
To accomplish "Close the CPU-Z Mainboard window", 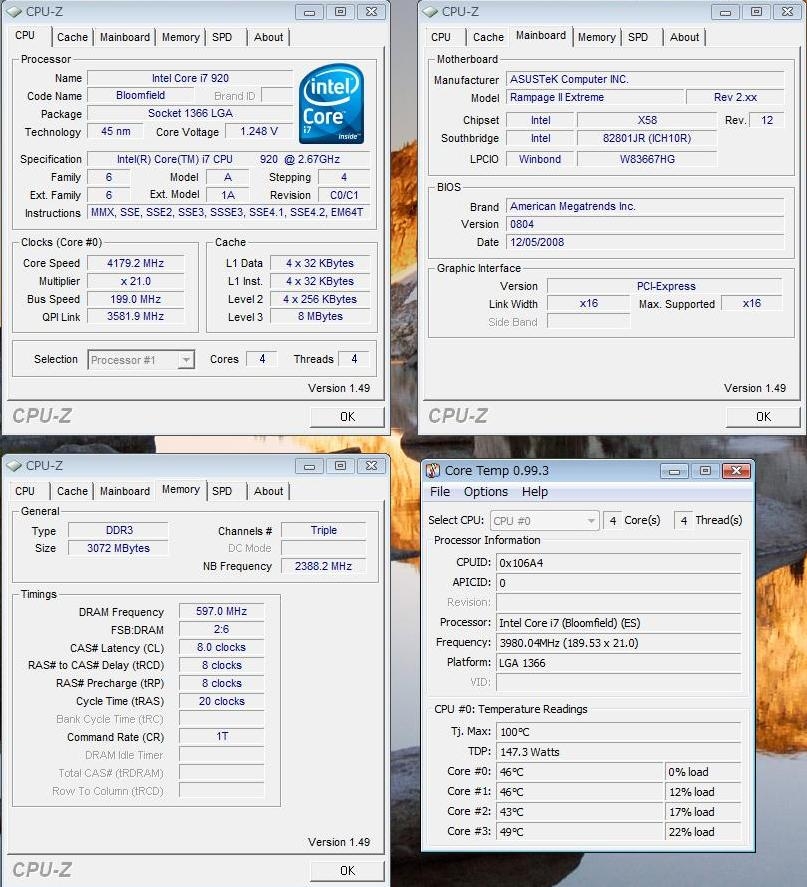I will [787, 12].
